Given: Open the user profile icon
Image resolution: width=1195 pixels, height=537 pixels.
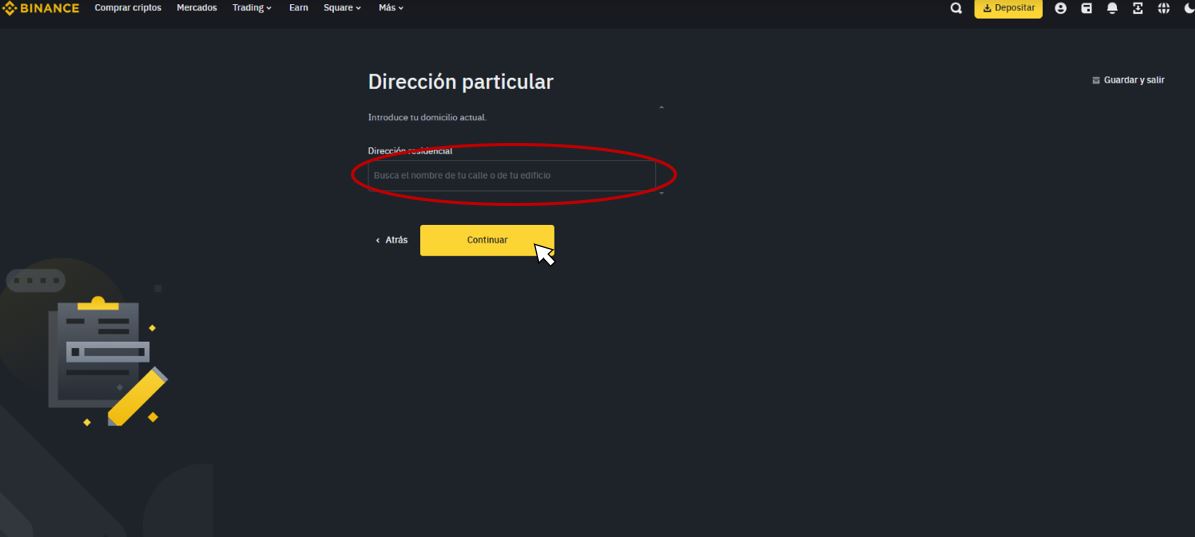Looking at the screenshot, I should pos(1060,8).
